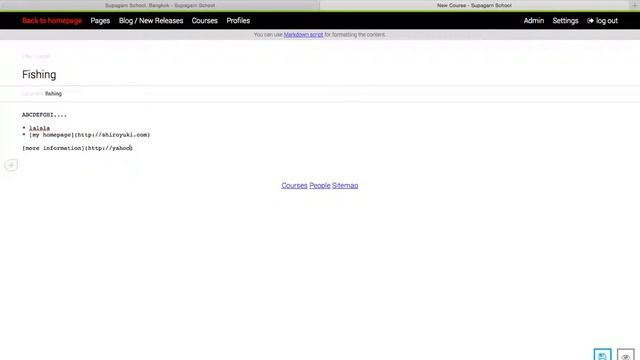The image size is (640, 360).
Task: Switch to New Course - Supagarn School tab
Action: (474, 5)
